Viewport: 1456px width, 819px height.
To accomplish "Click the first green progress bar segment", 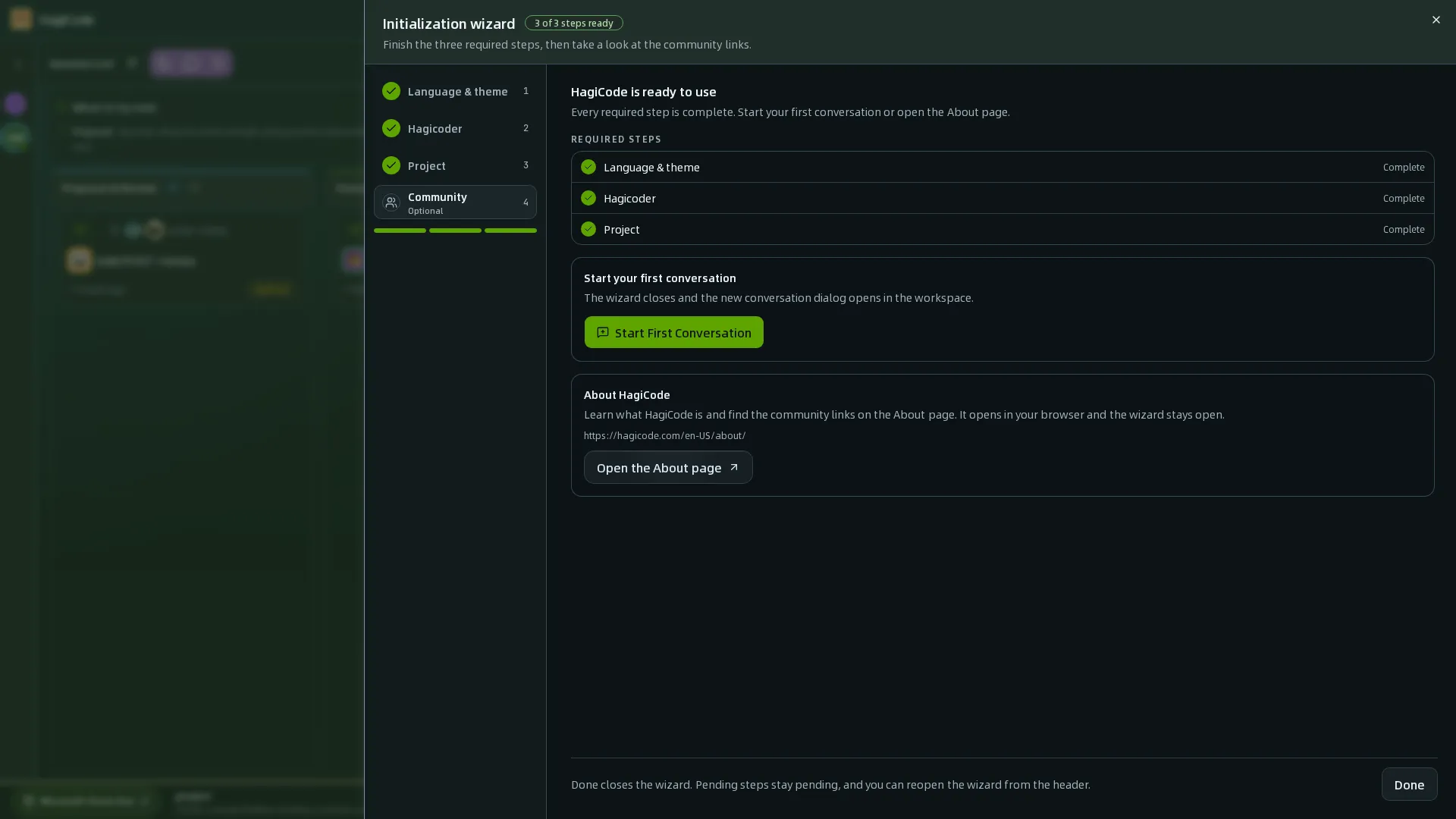I will 400,231.
